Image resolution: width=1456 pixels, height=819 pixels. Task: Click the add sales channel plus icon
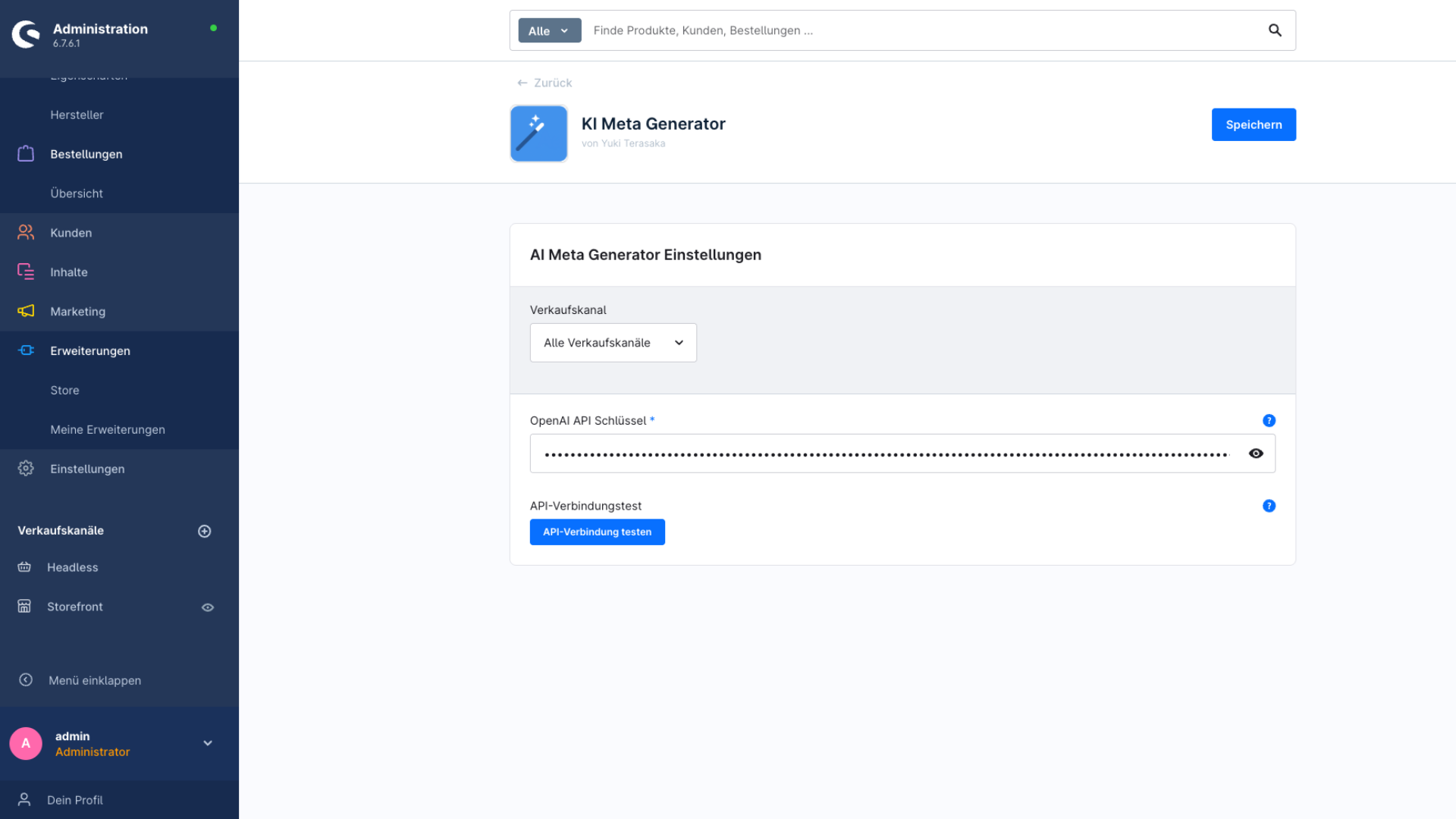(205, 531)
